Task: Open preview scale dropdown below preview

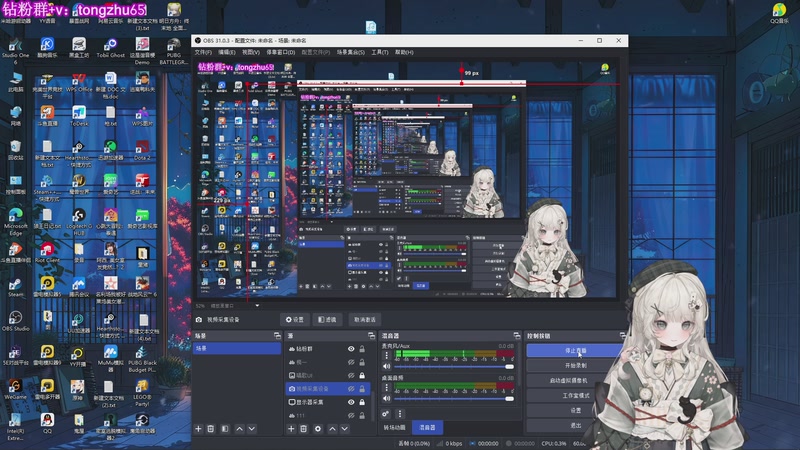Action: tap(257, 306)
